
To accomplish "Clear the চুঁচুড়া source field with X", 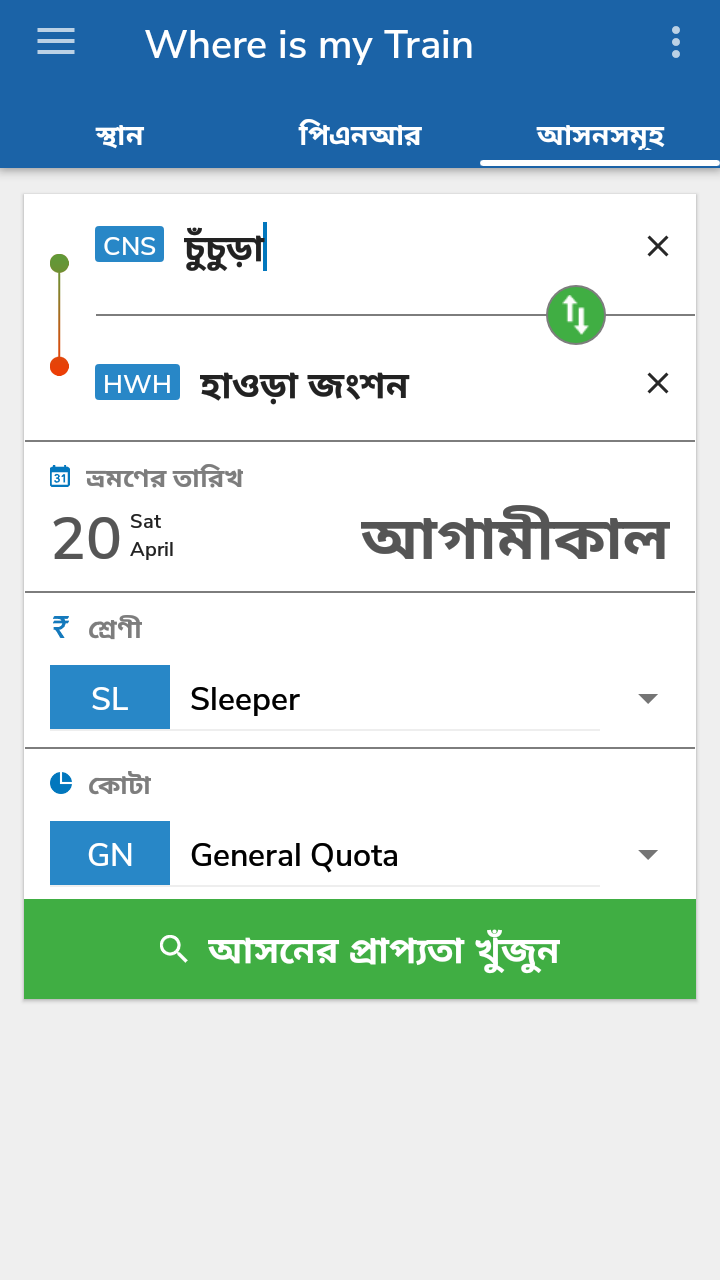I will click(x=657, y=246).
